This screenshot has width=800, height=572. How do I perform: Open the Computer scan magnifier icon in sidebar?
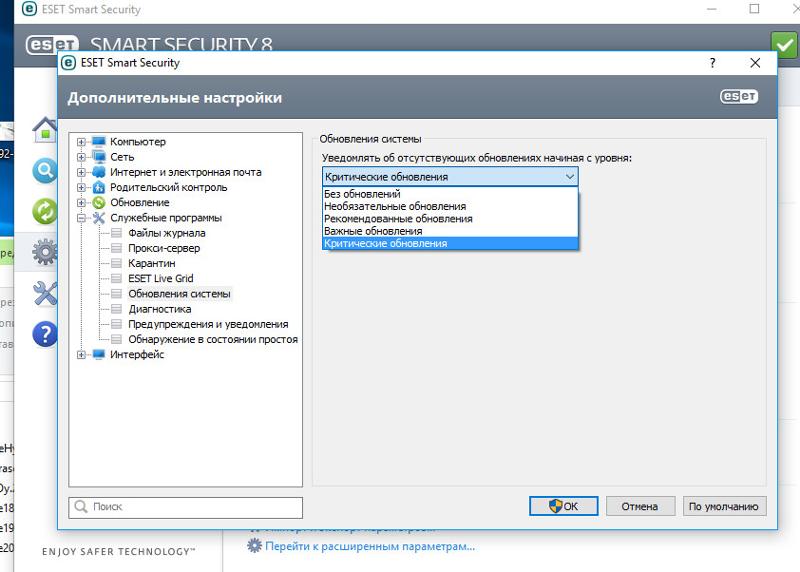coord(45,170)
